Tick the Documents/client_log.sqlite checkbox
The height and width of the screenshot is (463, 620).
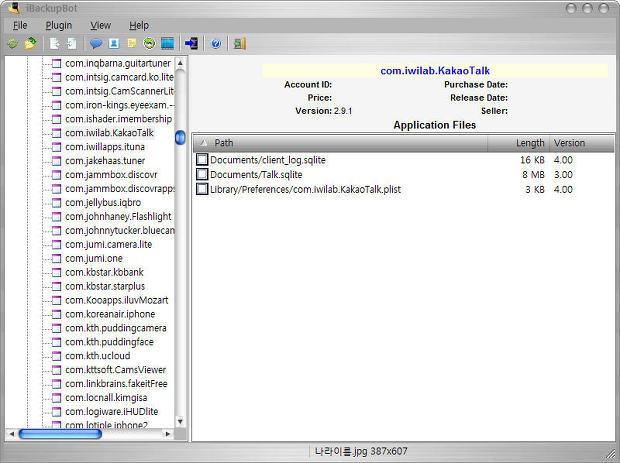coord(202,160)
